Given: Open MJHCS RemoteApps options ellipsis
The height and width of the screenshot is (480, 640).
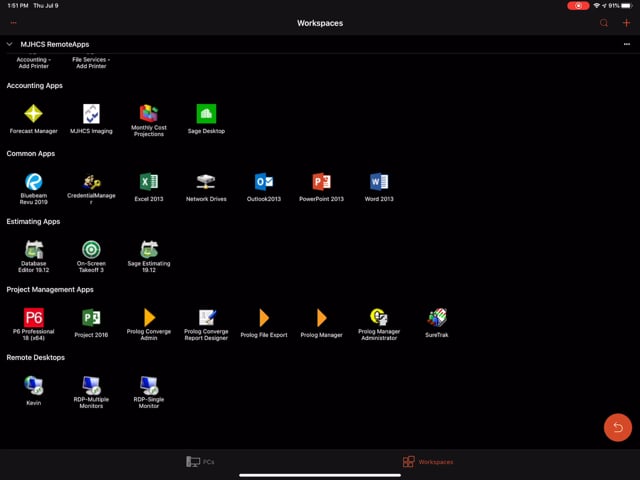Looking at the screenshot, I should click(x=627, y=44).
